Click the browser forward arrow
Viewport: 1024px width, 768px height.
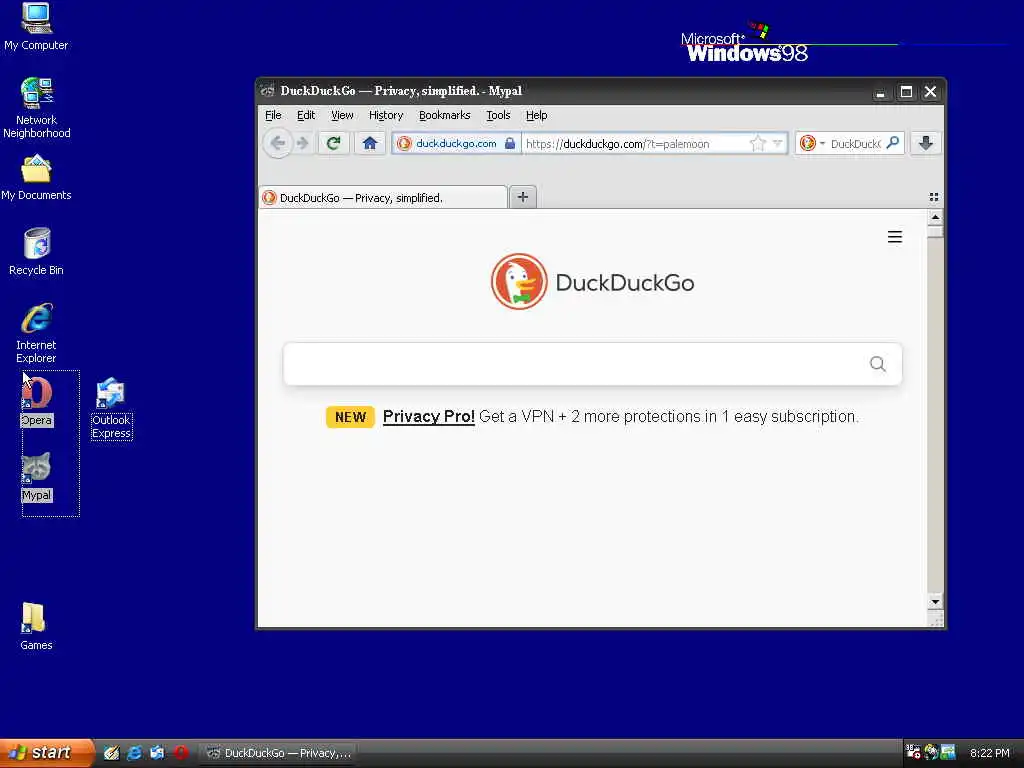(302, 143)
